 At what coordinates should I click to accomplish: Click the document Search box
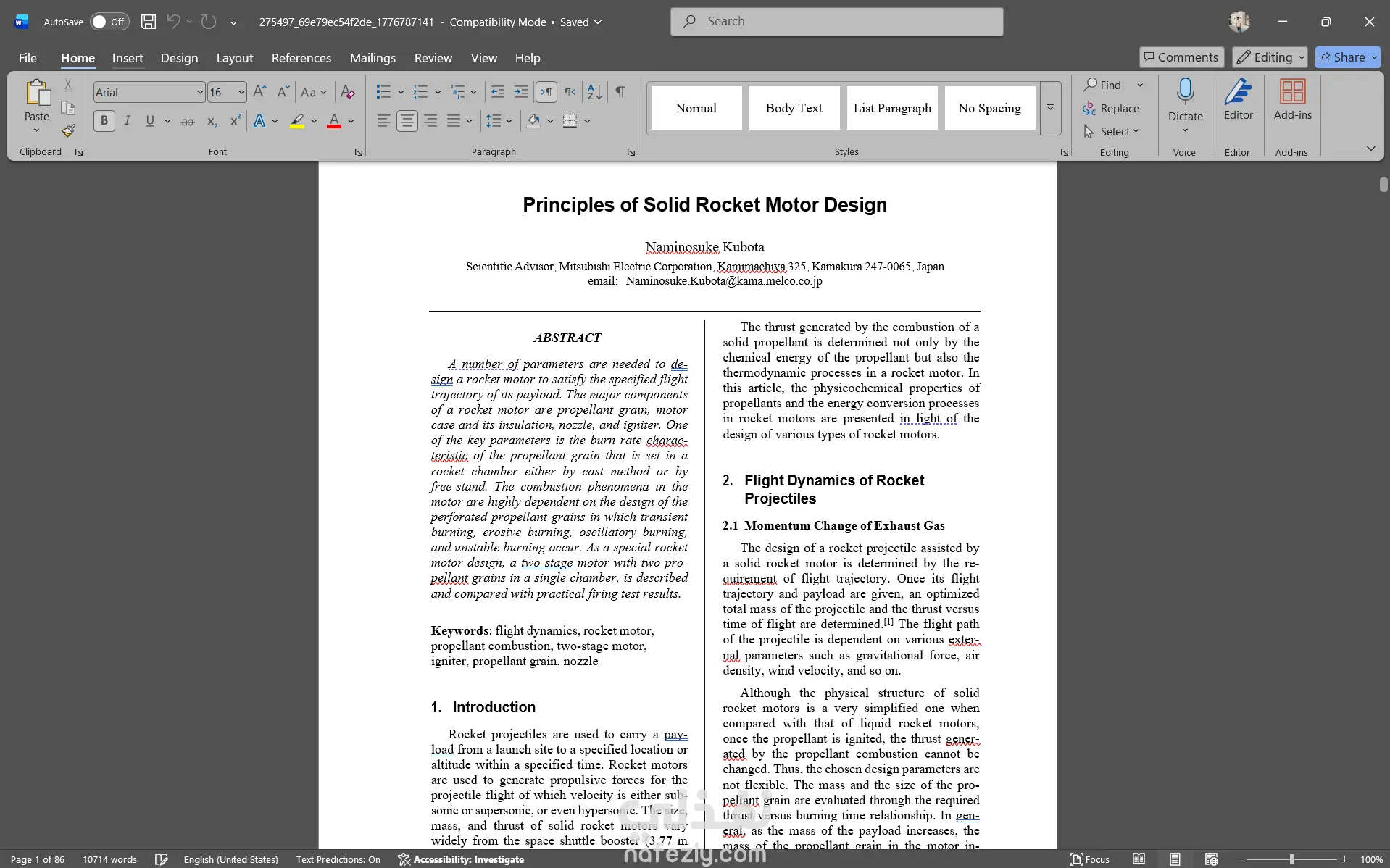coord(837,22)
